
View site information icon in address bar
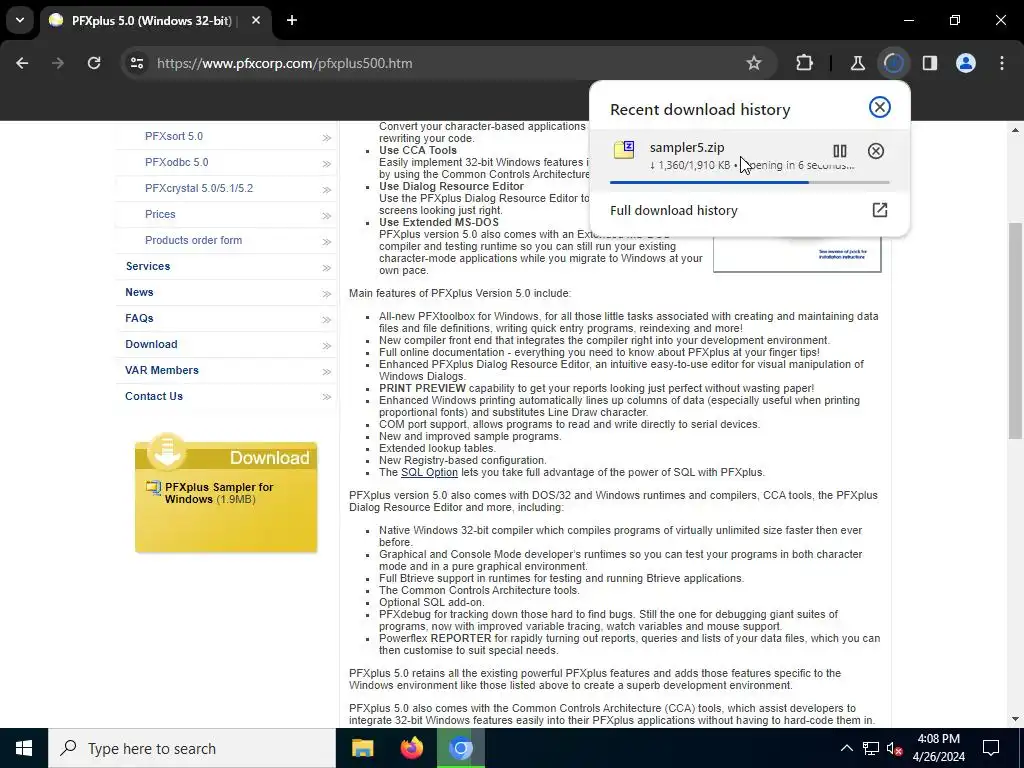click(x=137, y=63)
